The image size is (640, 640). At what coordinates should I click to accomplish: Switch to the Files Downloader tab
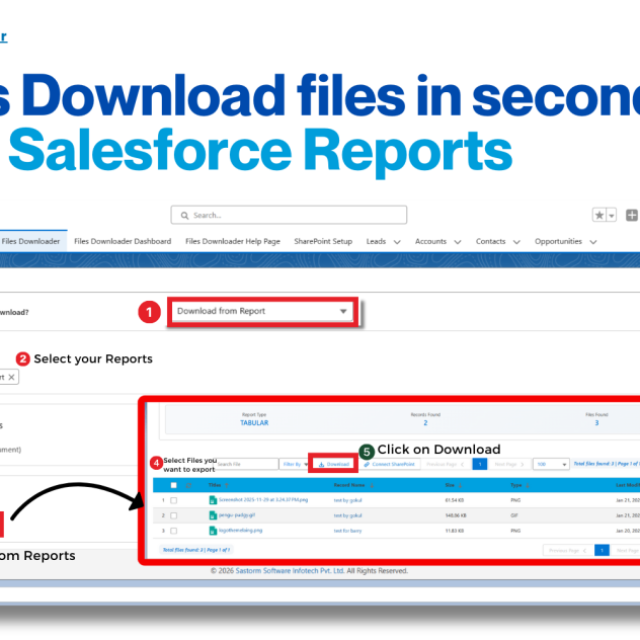coord(31,241)
